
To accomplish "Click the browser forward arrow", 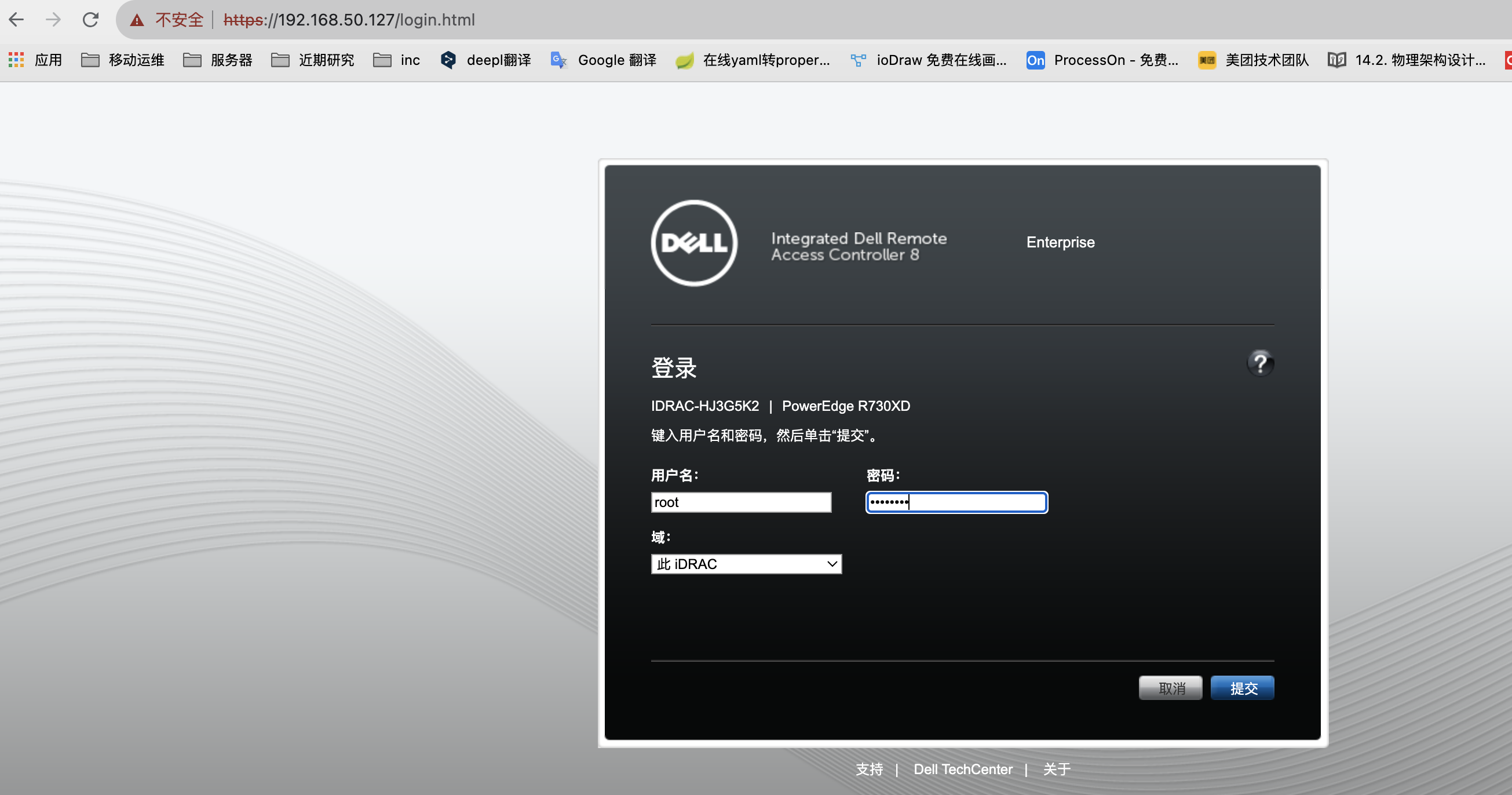I will coord(53,20).
